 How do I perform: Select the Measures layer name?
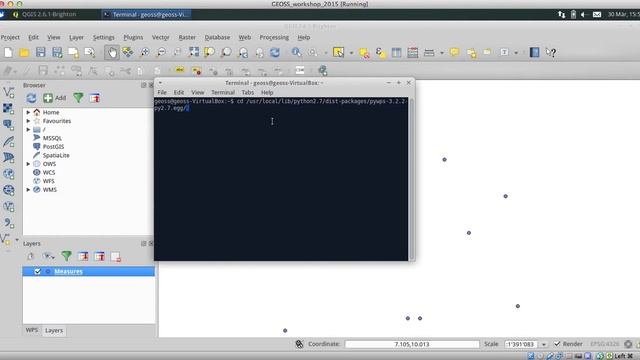point(68,271)
